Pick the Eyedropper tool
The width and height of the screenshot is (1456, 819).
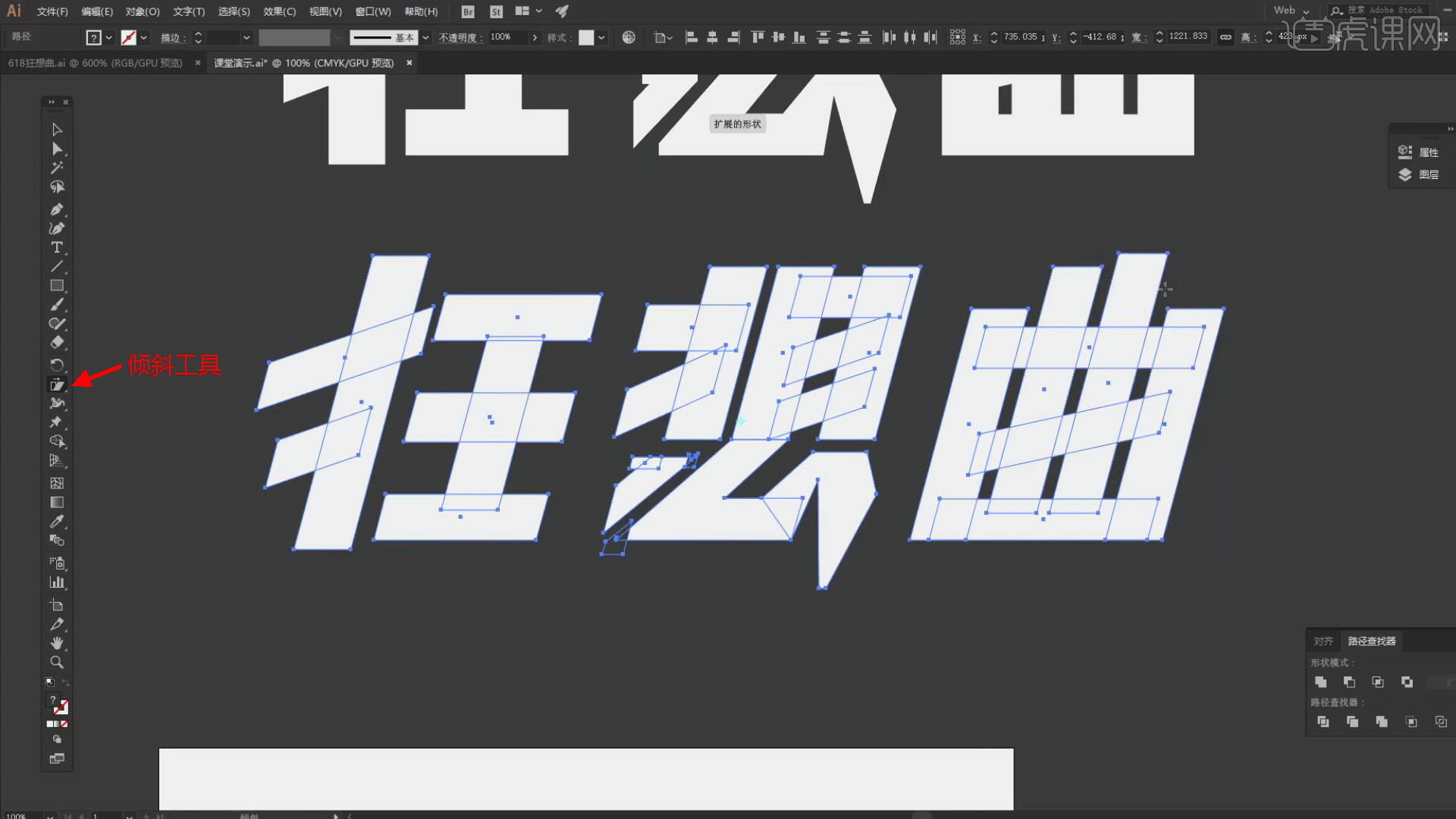pos(57,522)
